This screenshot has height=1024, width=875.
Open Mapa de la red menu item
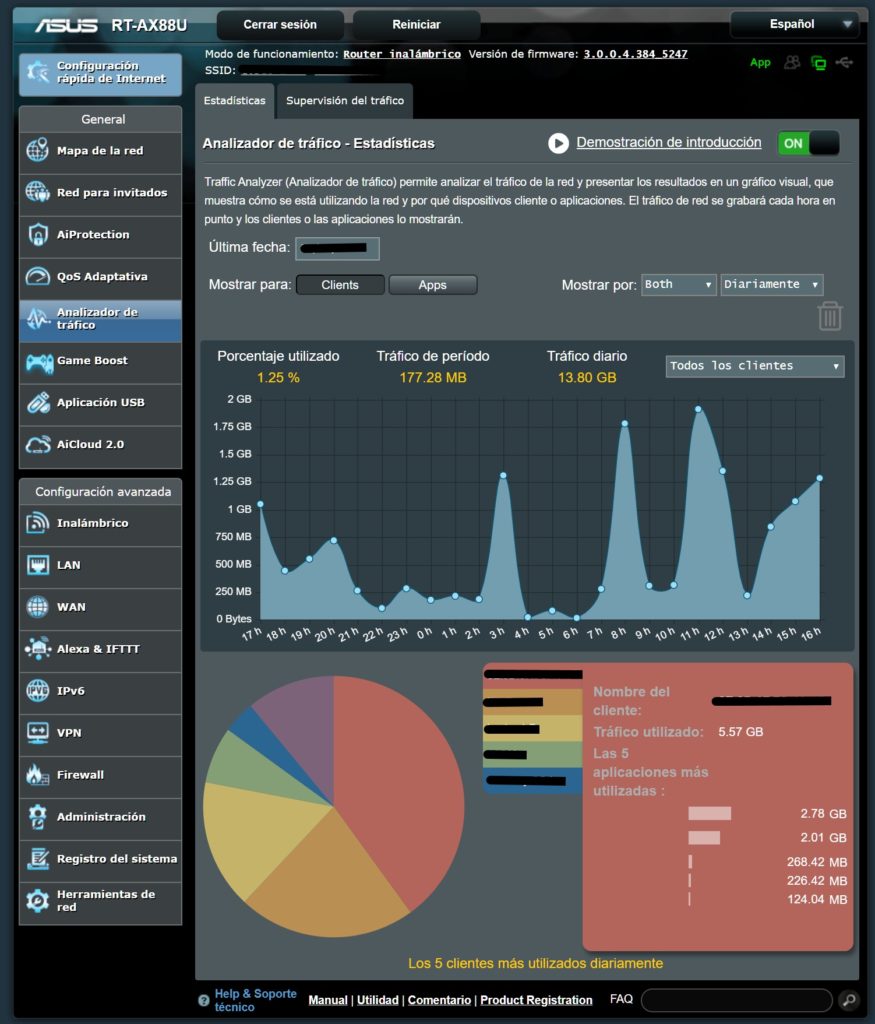tap(100, 151)
